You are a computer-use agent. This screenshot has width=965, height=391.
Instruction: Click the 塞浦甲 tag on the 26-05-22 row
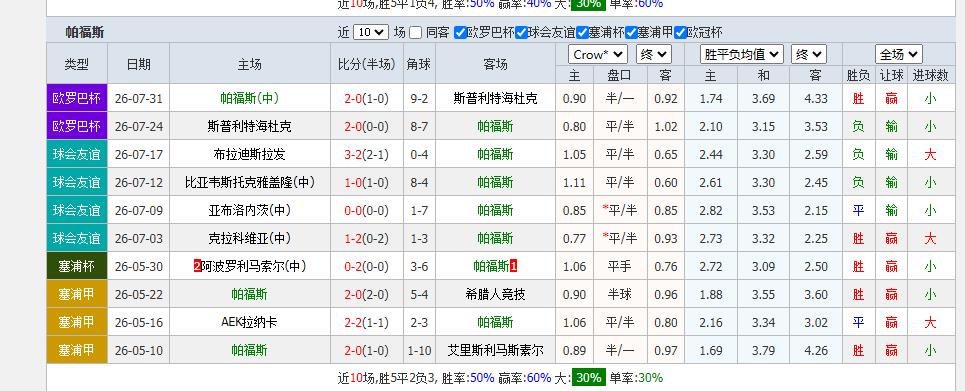click(77, 294)
